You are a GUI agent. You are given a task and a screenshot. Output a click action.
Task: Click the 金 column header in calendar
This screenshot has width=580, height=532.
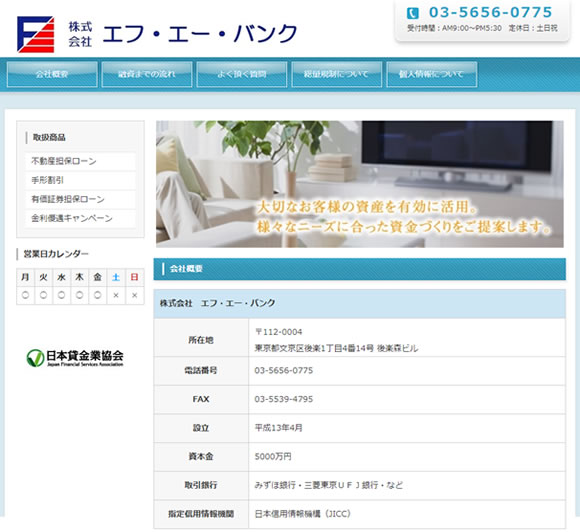tap(98, 277)
